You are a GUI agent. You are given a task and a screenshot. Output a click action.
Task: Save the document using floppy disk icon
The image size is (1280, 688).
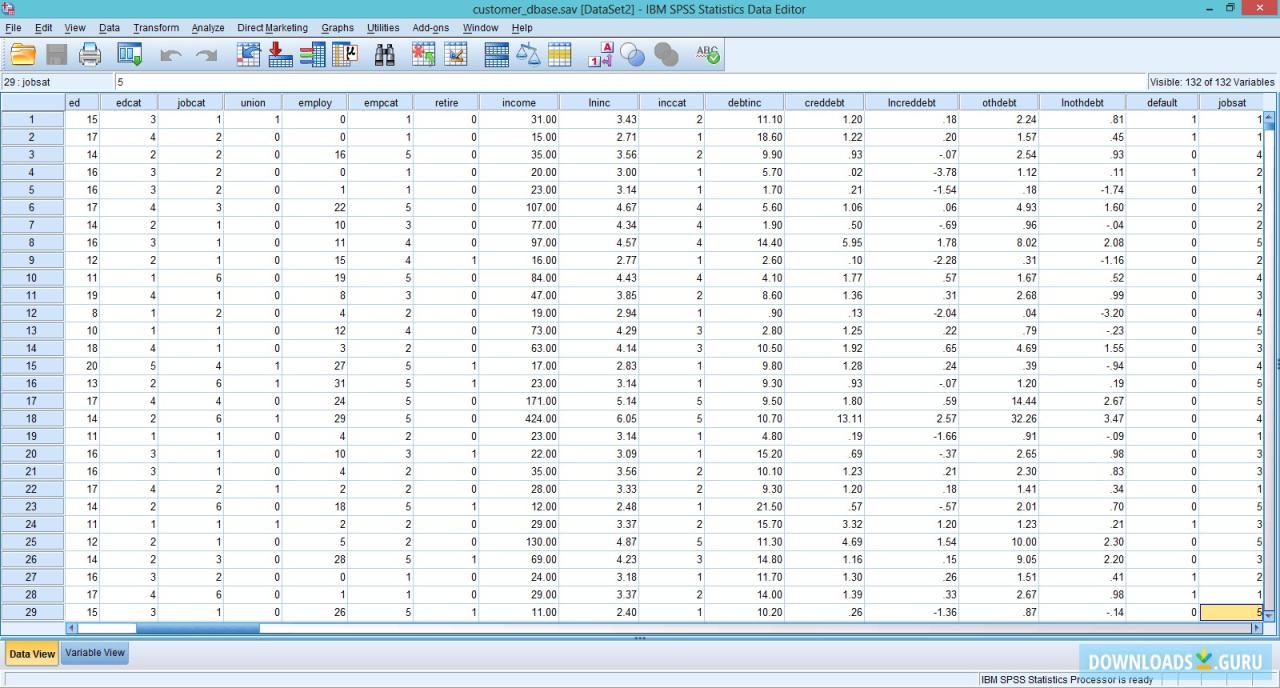pos(56,54)
